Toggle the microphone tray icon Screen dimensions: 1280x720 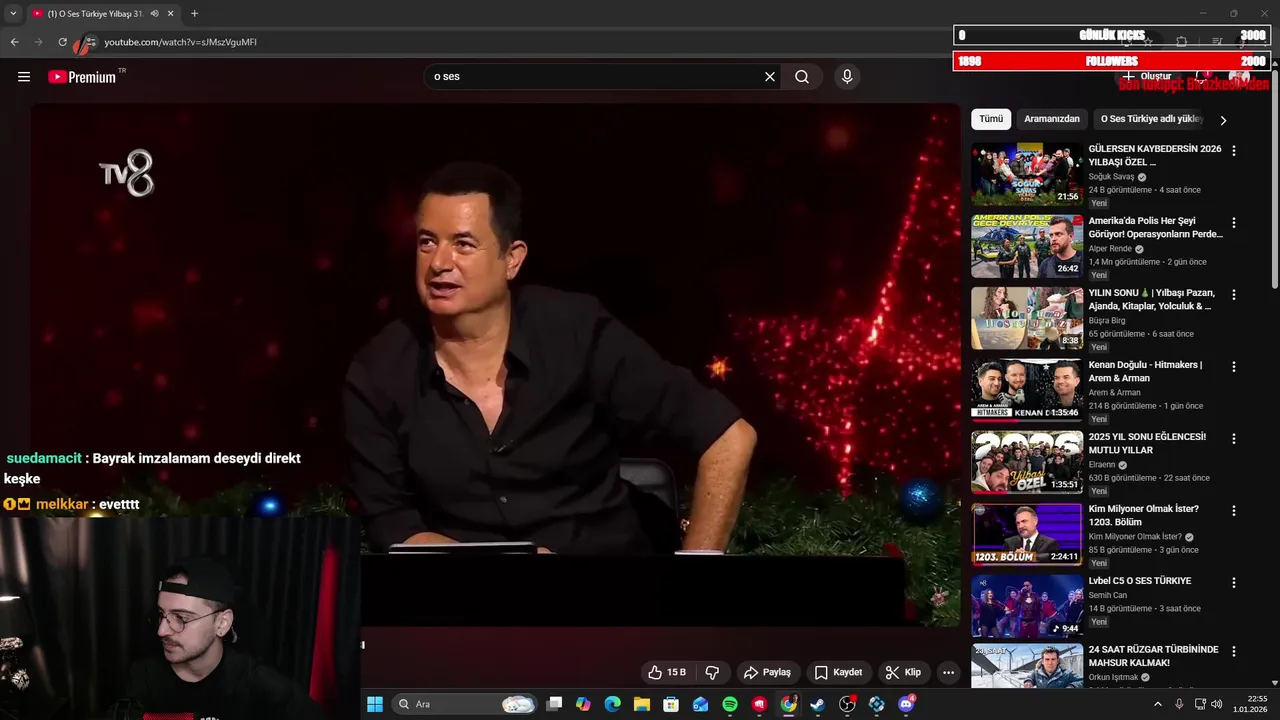[x=1179, y=704]
